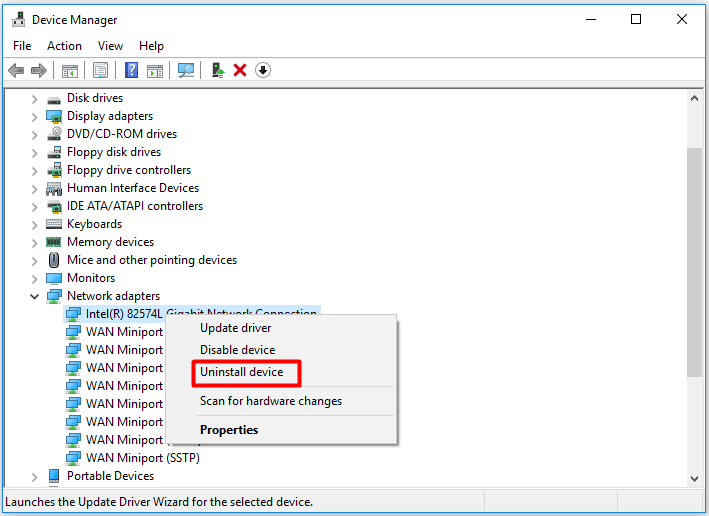
Task: Collapse the Network adapters node
Action: point(35,296)
